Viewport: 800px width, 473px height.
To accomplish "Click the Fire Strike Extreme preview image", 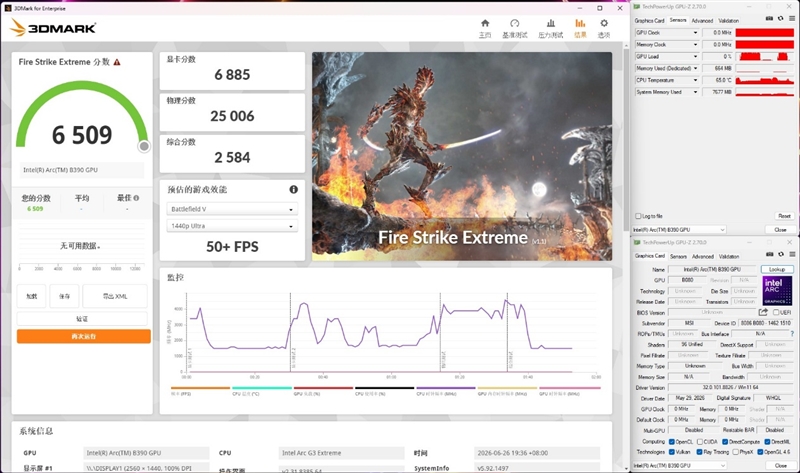I will coord(462,156).
